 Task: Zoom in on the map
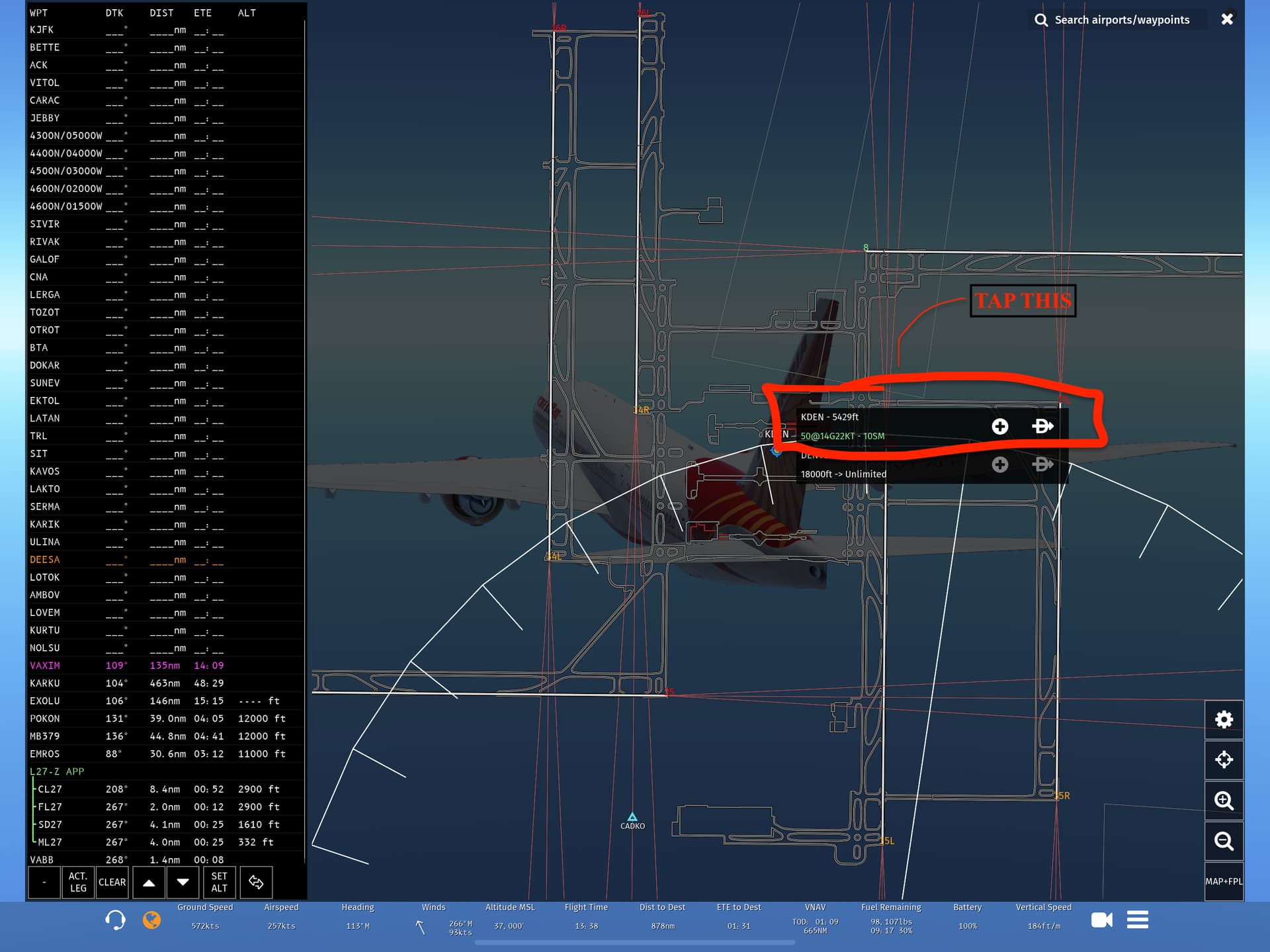1224,801
